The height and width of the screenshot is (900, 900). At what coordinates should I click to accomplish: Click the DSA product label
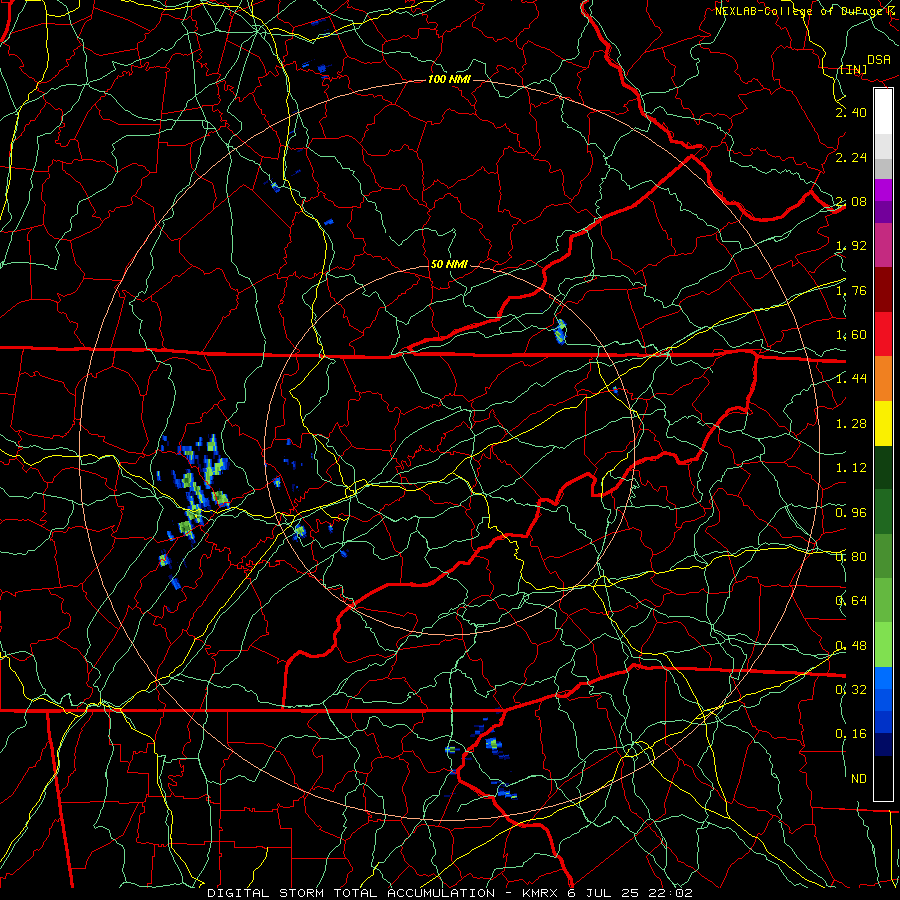879,59
